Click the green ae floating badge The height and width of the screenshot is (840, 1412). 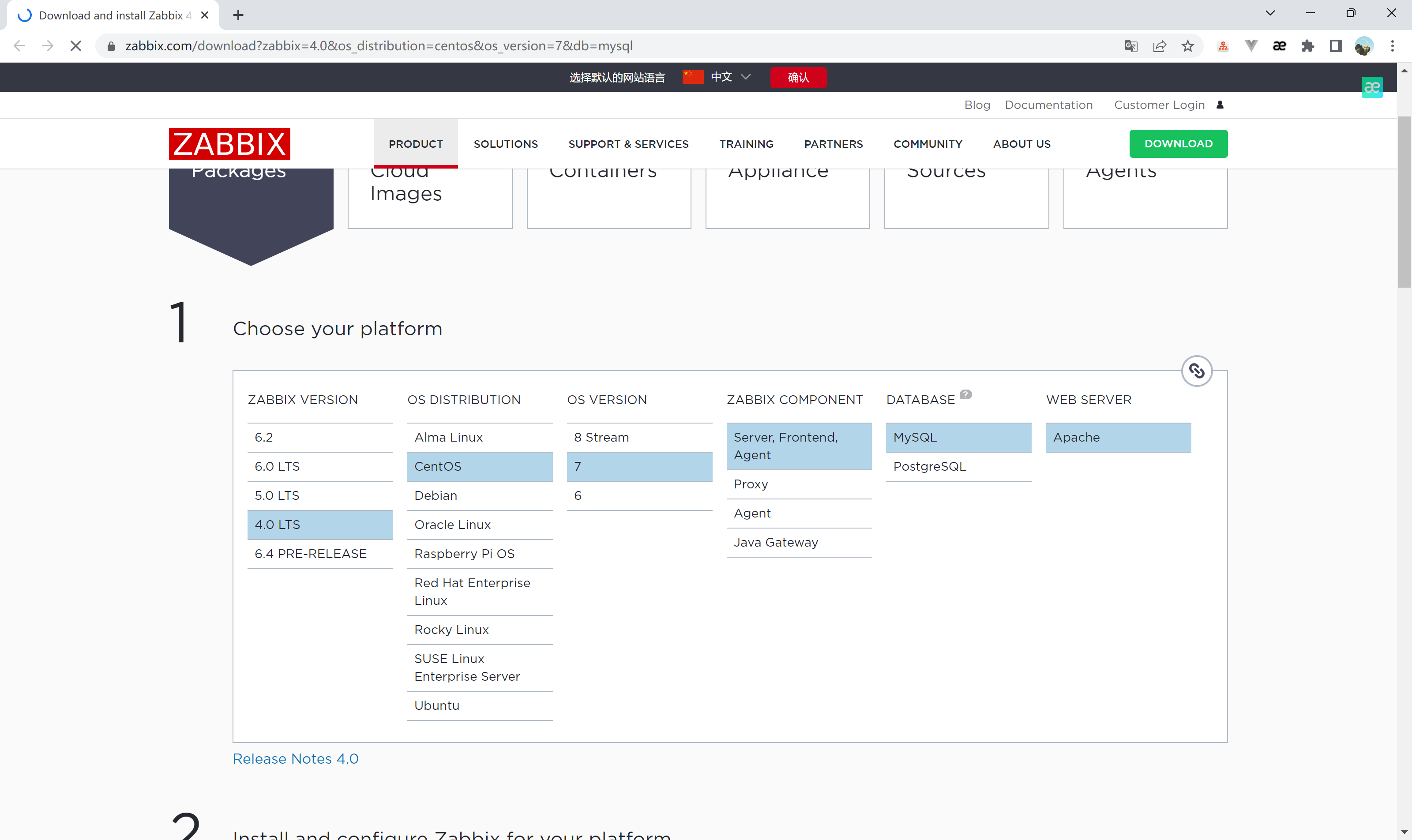[x=1372, y=87]
